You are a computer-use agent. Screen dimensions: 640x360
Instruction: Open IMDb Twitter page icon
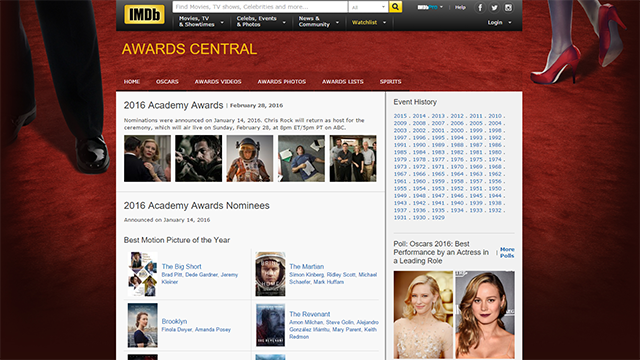(x=494, y=7)
